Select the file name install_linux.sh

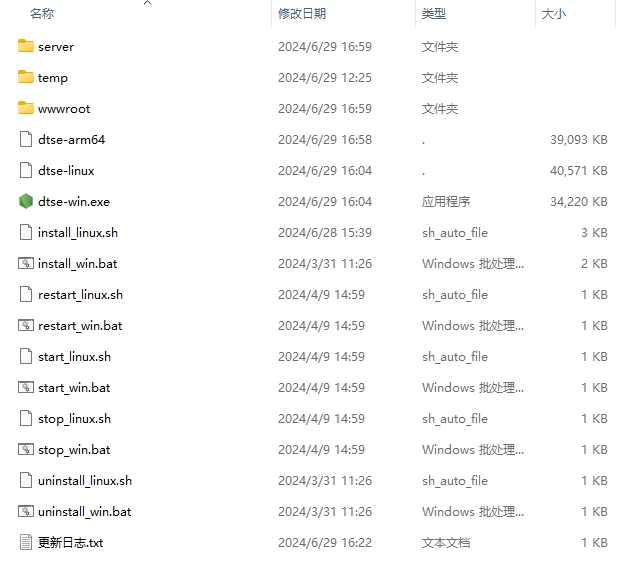(78, 232)
